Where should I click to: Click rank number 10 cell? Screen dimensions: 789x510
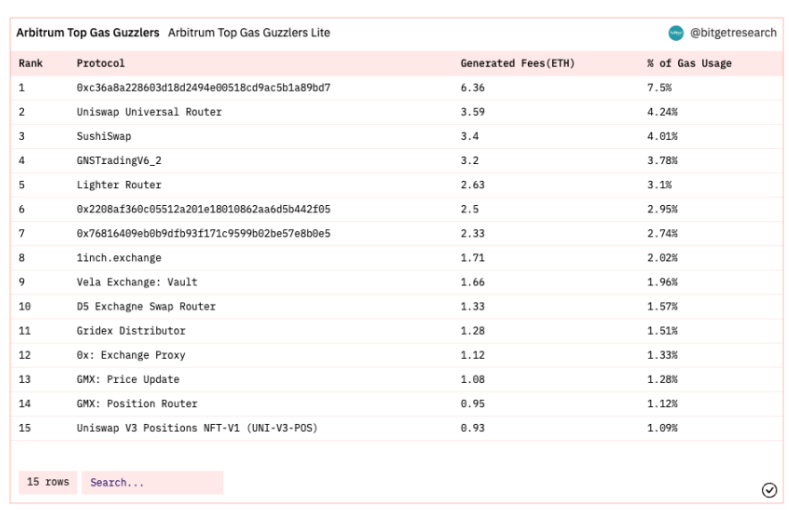point(25,306)
